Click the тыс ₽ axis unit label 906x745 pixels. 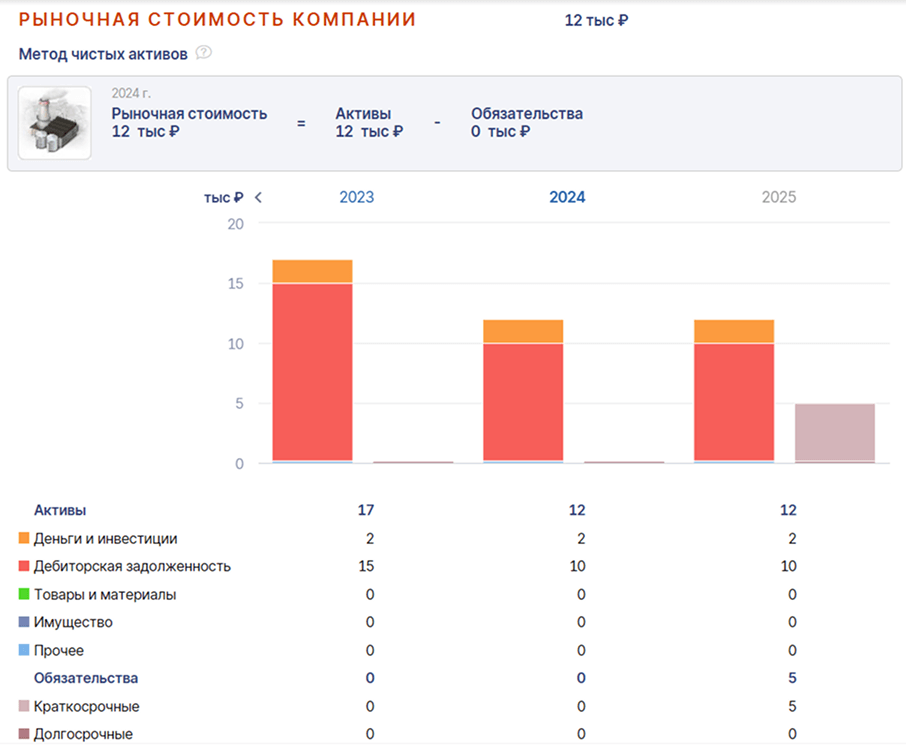(x=223, y=198)
